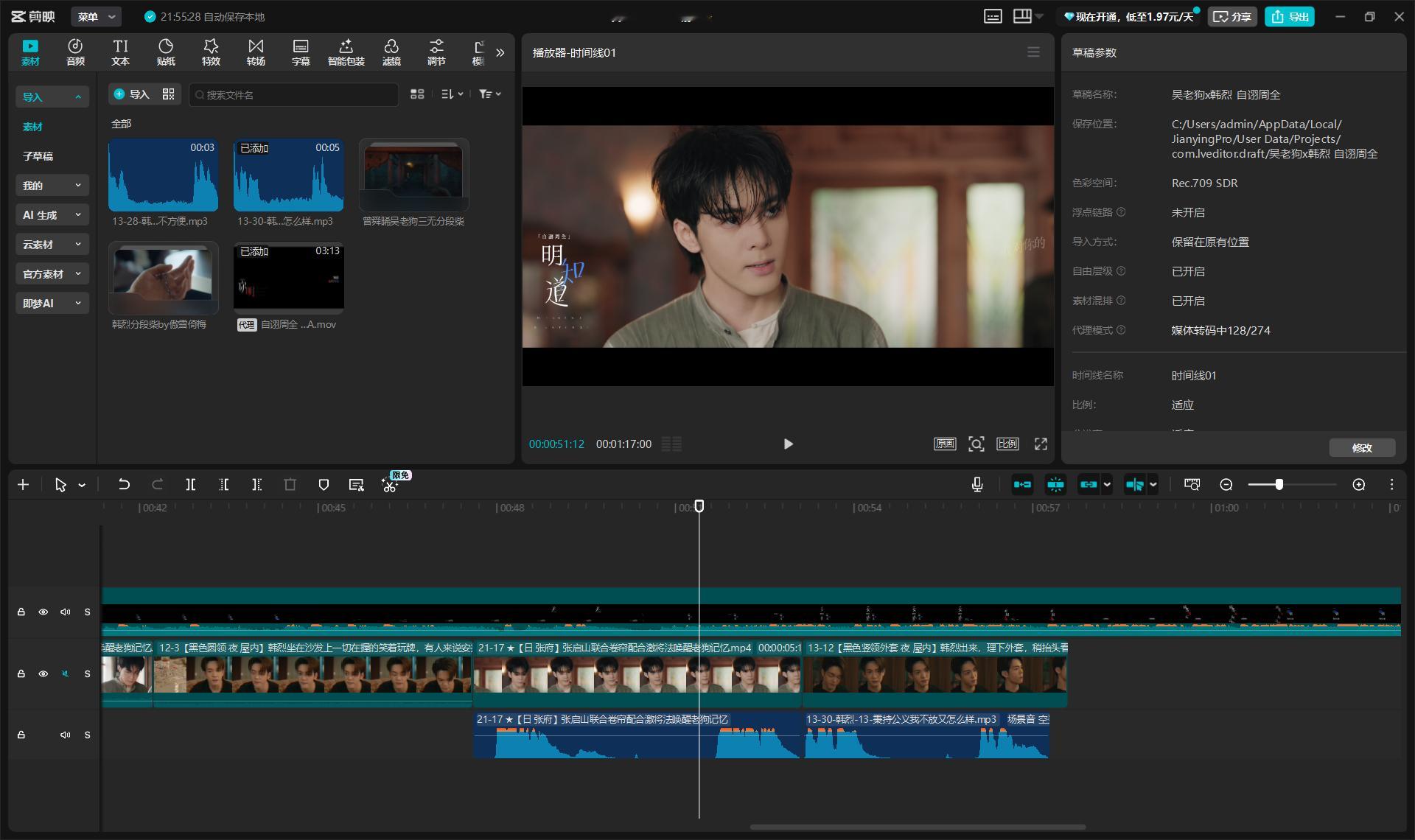Viewport: 1415px width, 840px height.
Task: Click the 导出 export button
Action: pyautogui.click(x=1290, y=16)
